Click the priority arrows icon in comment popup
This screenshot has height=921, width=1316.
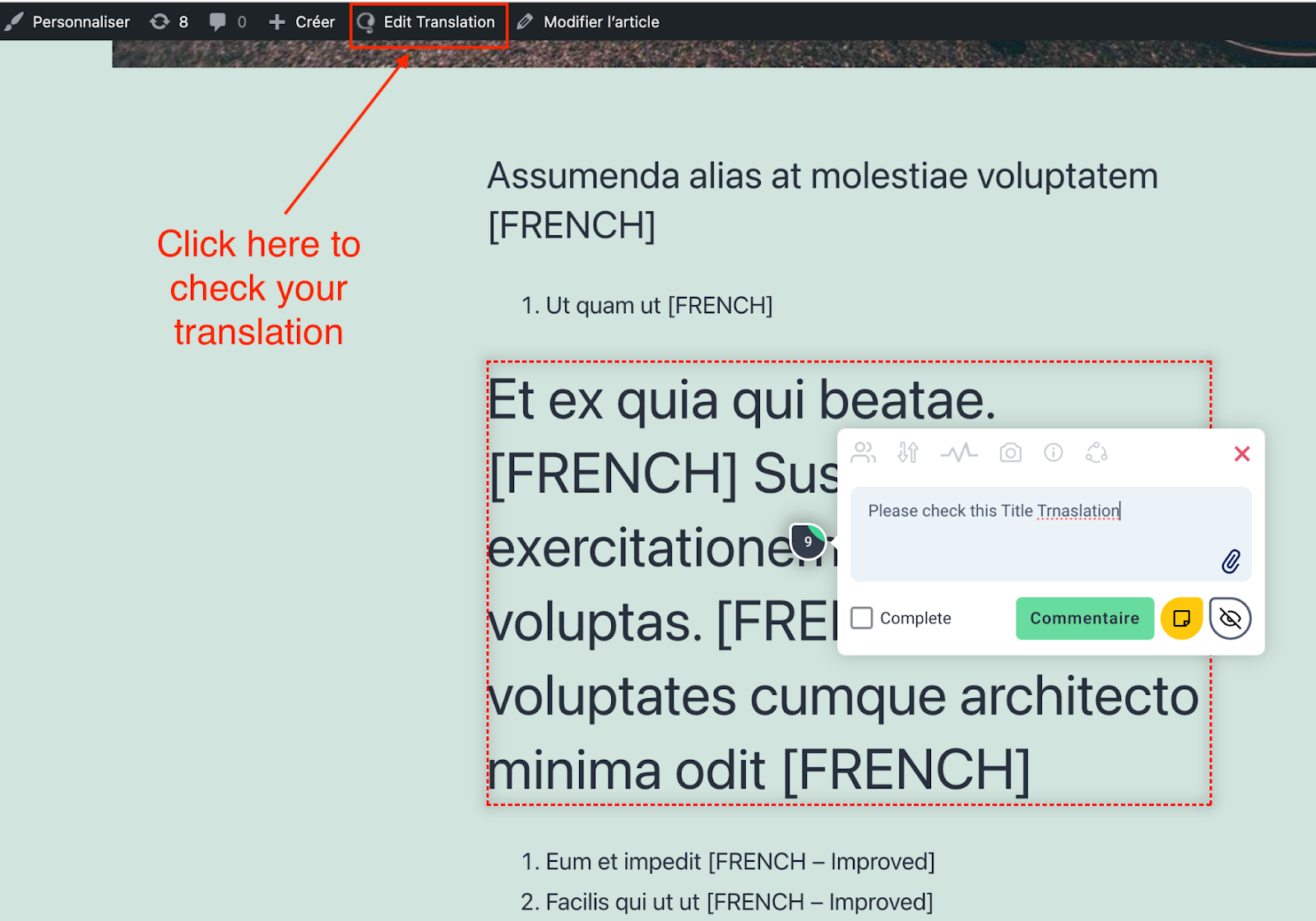908,452
